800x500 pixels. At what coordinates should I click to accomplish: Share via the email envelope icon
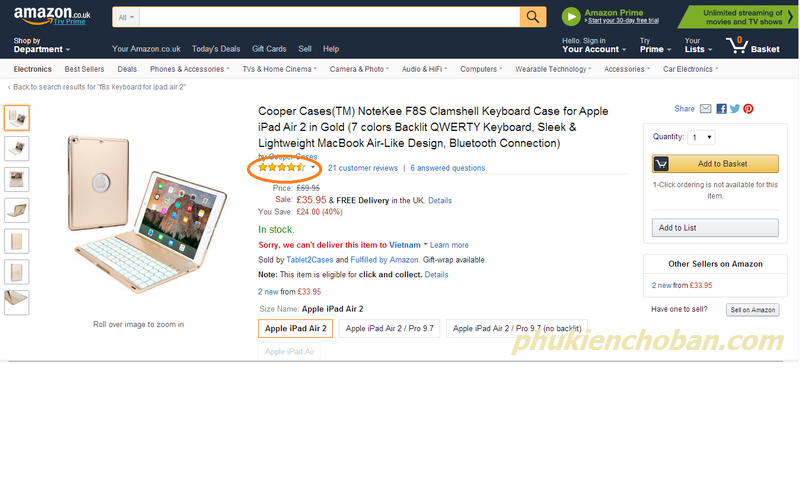[706, 109]
